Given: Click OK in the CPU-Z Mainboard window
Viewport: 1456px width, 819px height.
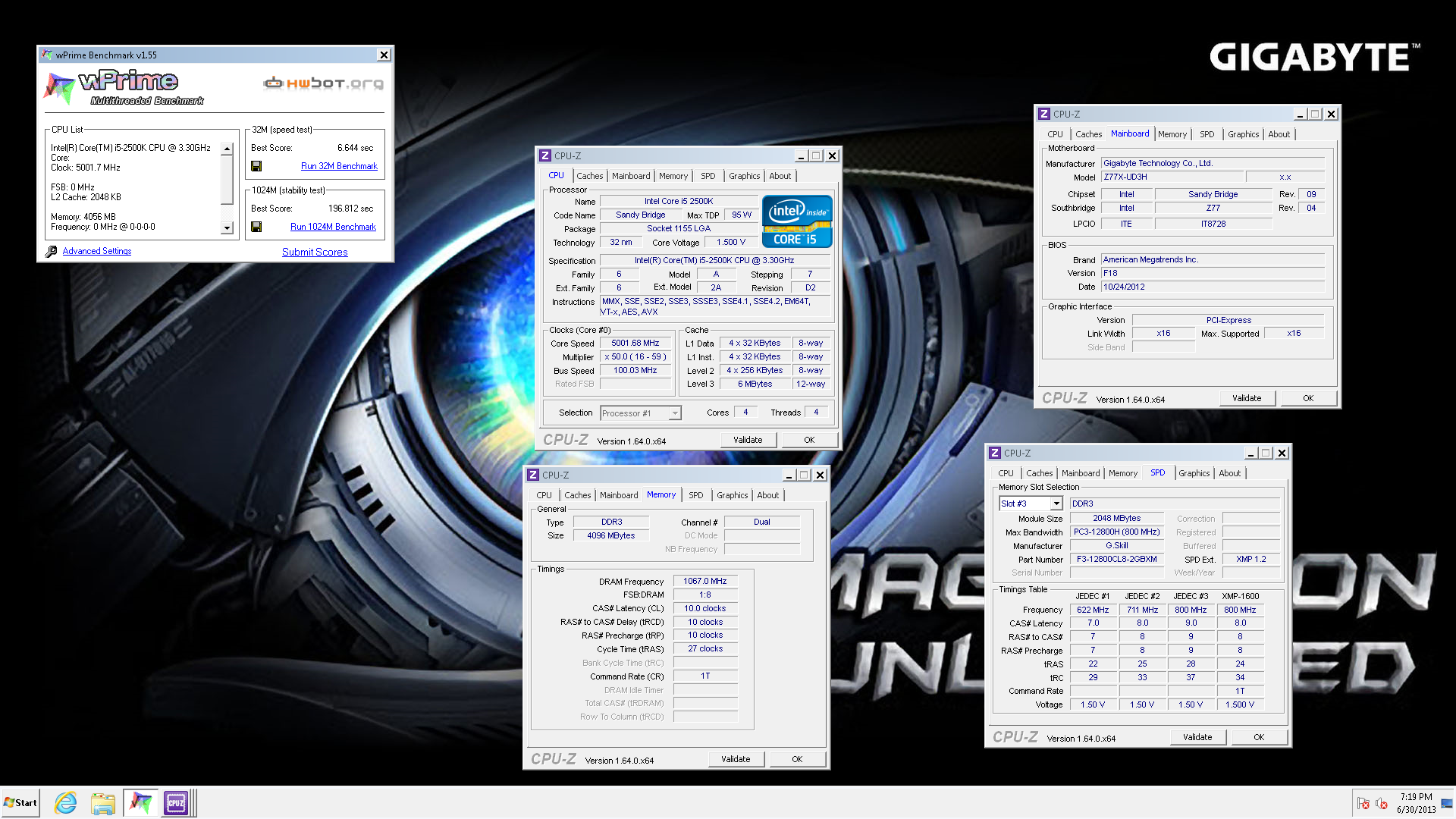Looking at the screenshot, I should click(x=1308, y=398).
